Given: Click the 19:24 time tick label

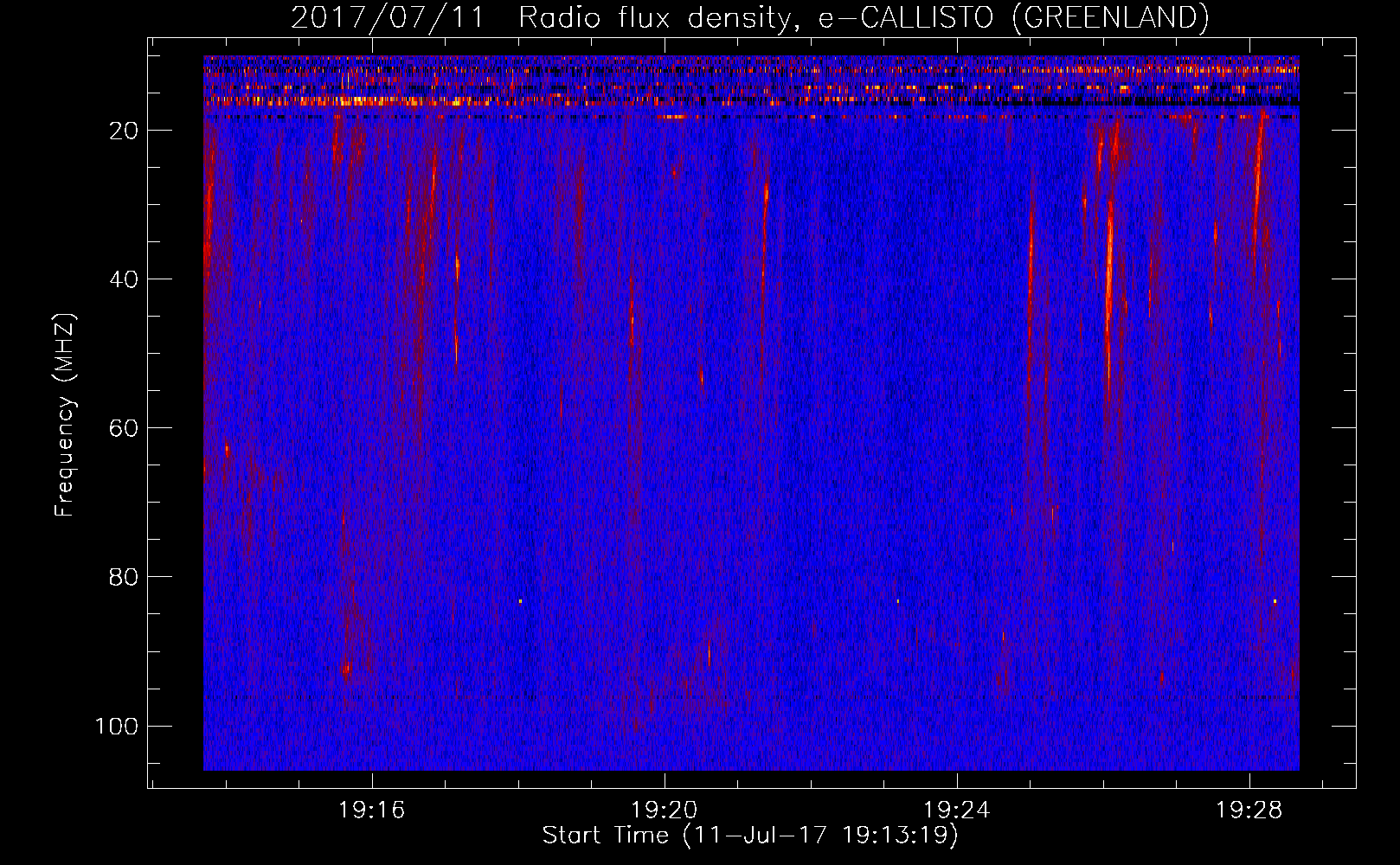Looking at the screenshot, I should pos(956,810).
